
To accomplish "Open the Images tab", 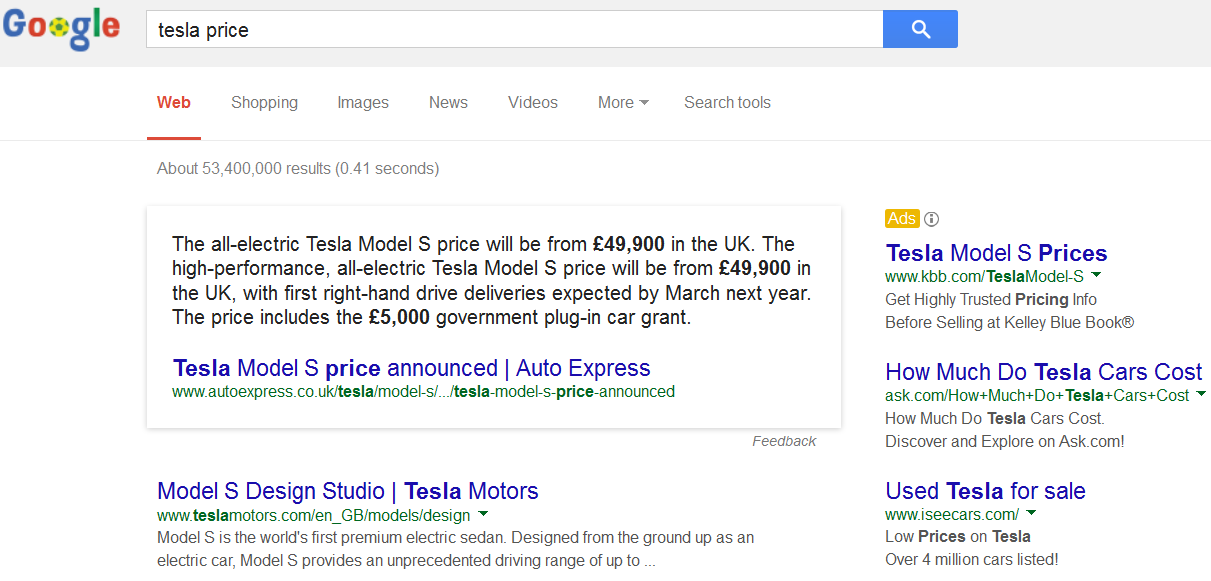I will tap(363, 102).
